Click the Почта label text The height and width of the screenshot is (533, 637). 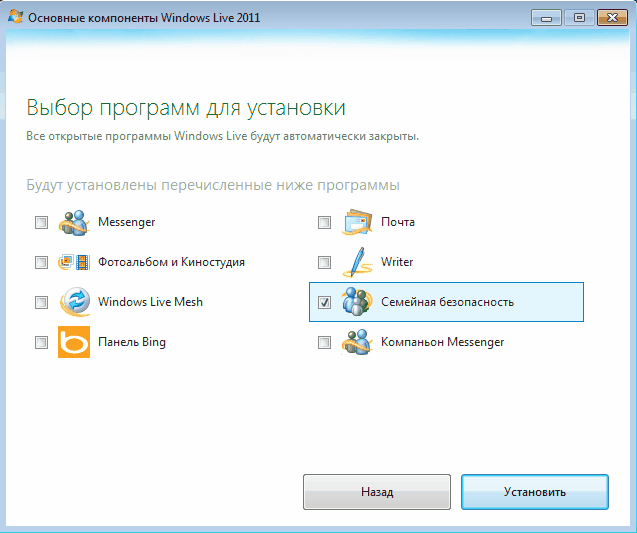point(398,222)
